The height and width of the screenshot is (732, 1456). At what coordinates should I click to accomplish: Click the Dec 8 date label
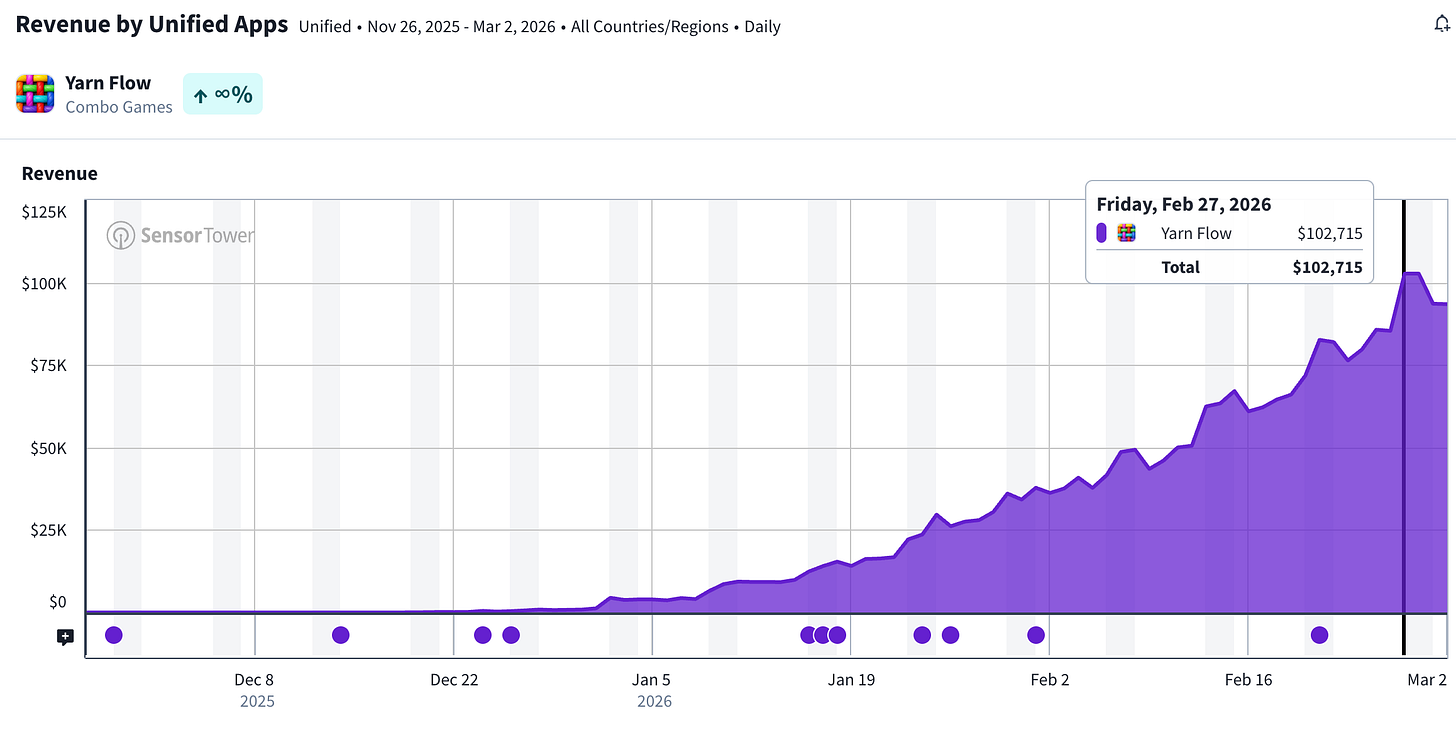click(x=254, y=680)
